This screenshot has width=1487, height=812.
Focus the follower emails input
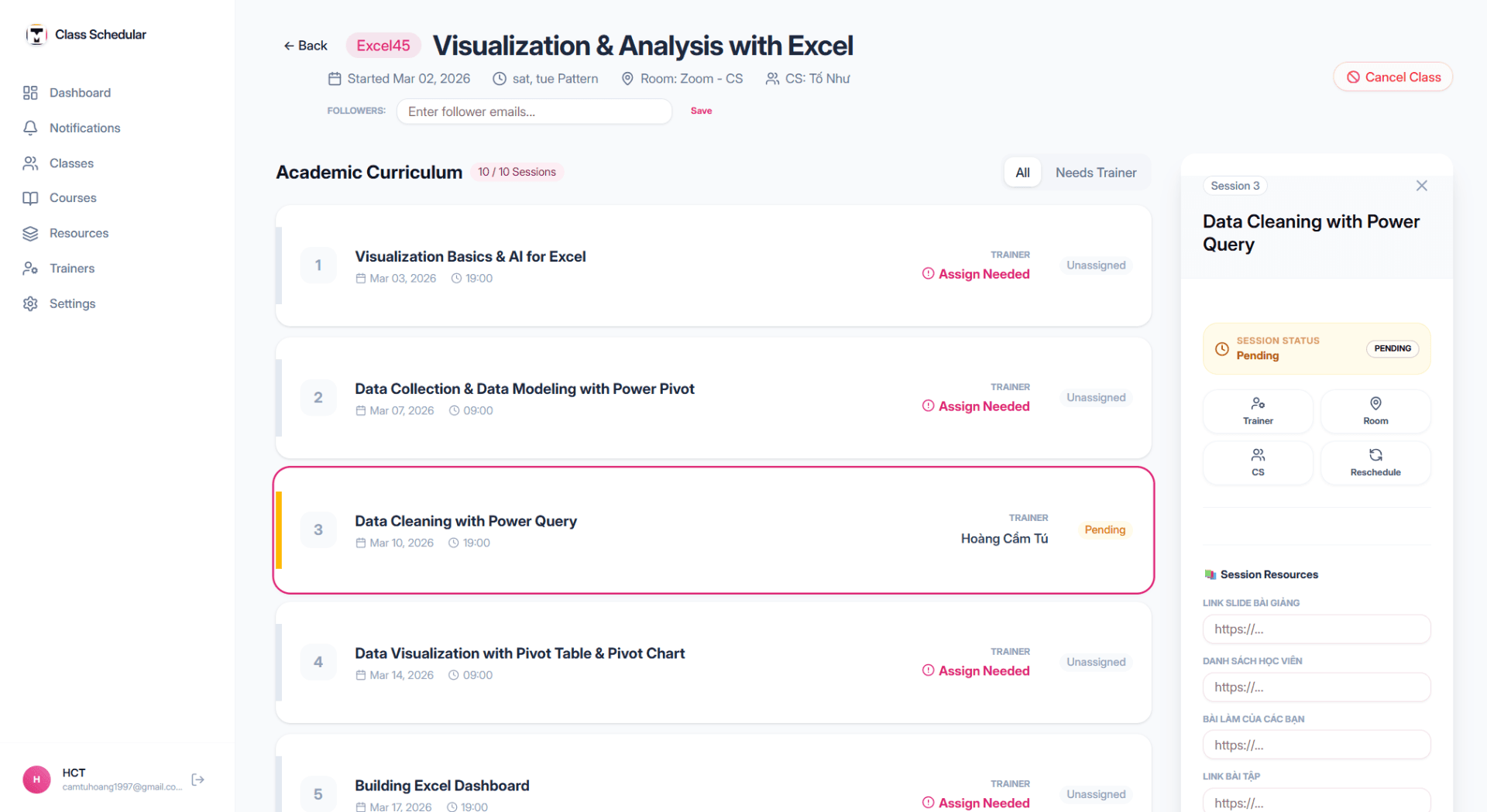(534, 111)
